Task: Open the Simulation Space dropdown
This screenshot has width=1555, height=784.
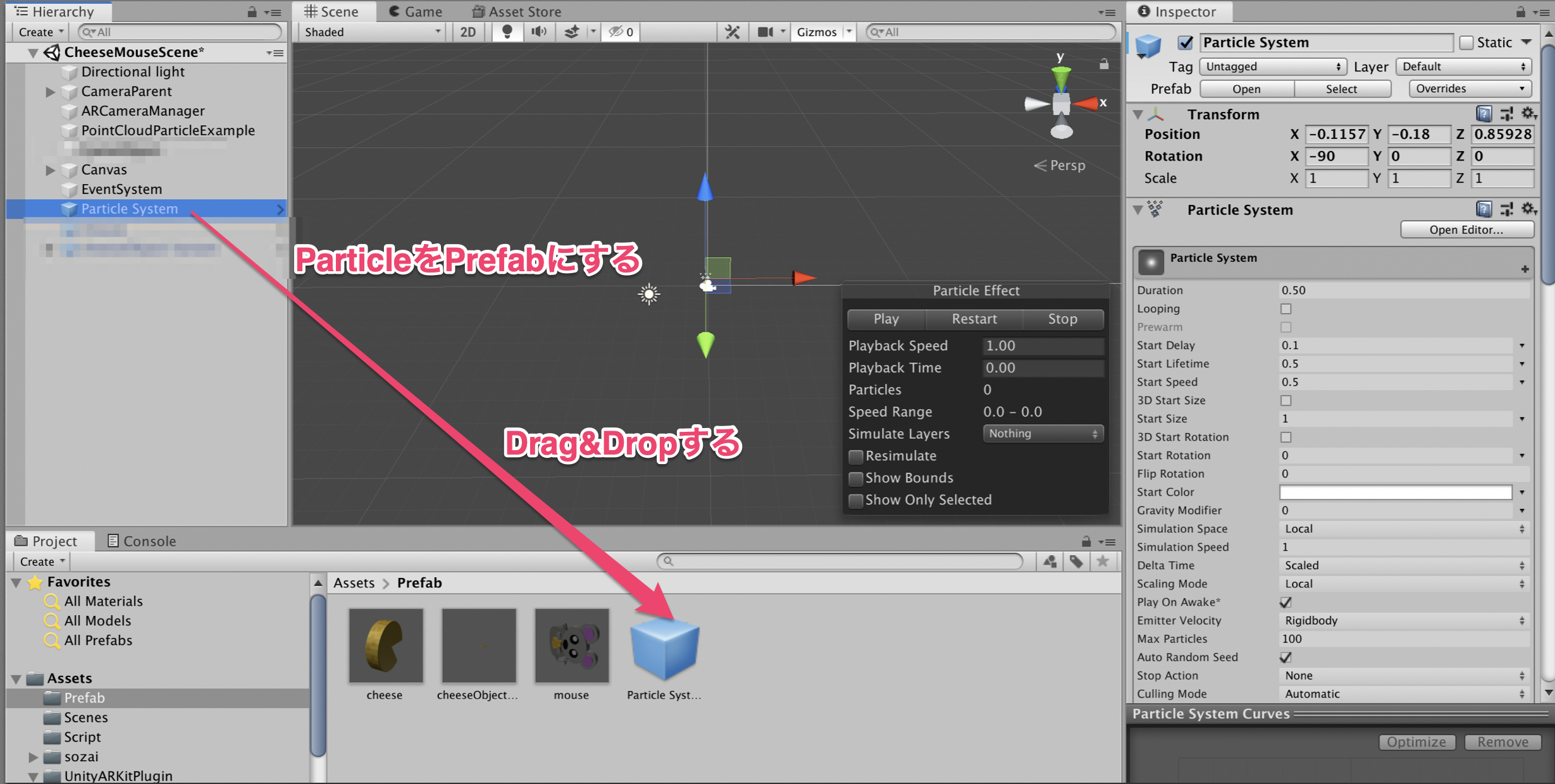Action: pyautogui.click(x=1403, y=529)
